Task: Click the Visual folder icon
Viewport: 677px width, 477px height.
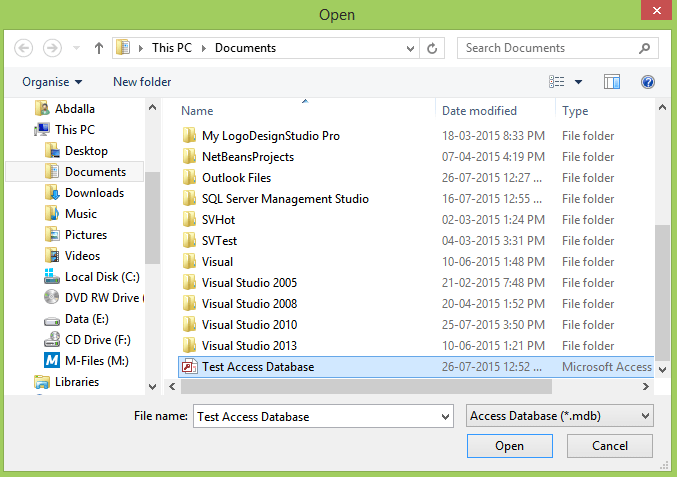Action: coord(189,262)
